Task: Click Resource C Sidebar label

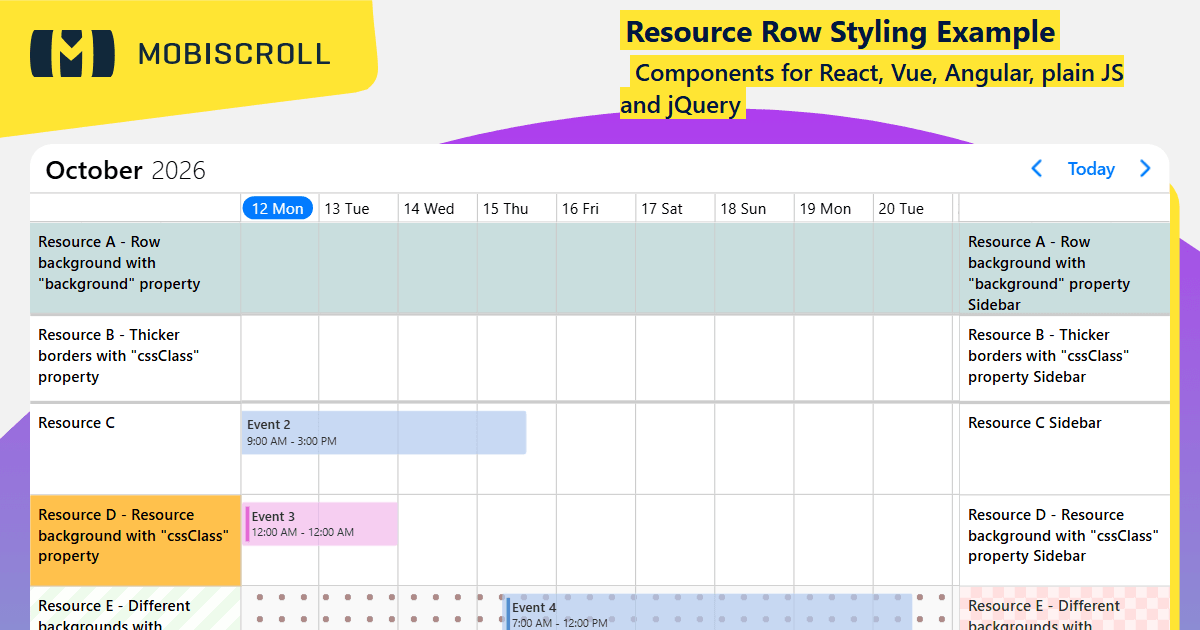Action: point(1064,448)
